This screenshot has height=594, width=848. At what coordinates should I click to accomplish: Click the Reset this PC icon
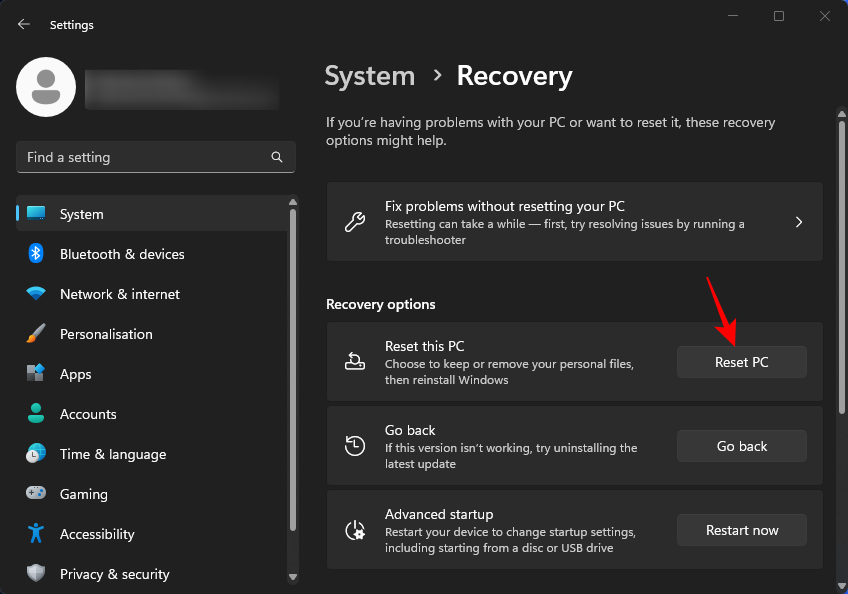pos(355,362)
